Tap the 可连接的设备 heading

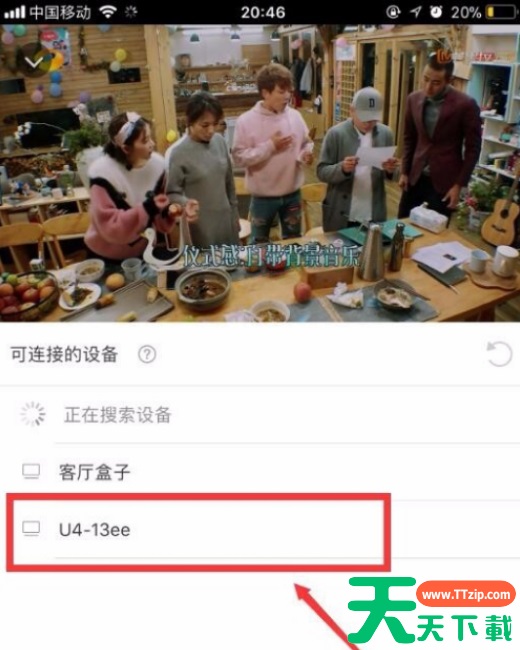64,354
